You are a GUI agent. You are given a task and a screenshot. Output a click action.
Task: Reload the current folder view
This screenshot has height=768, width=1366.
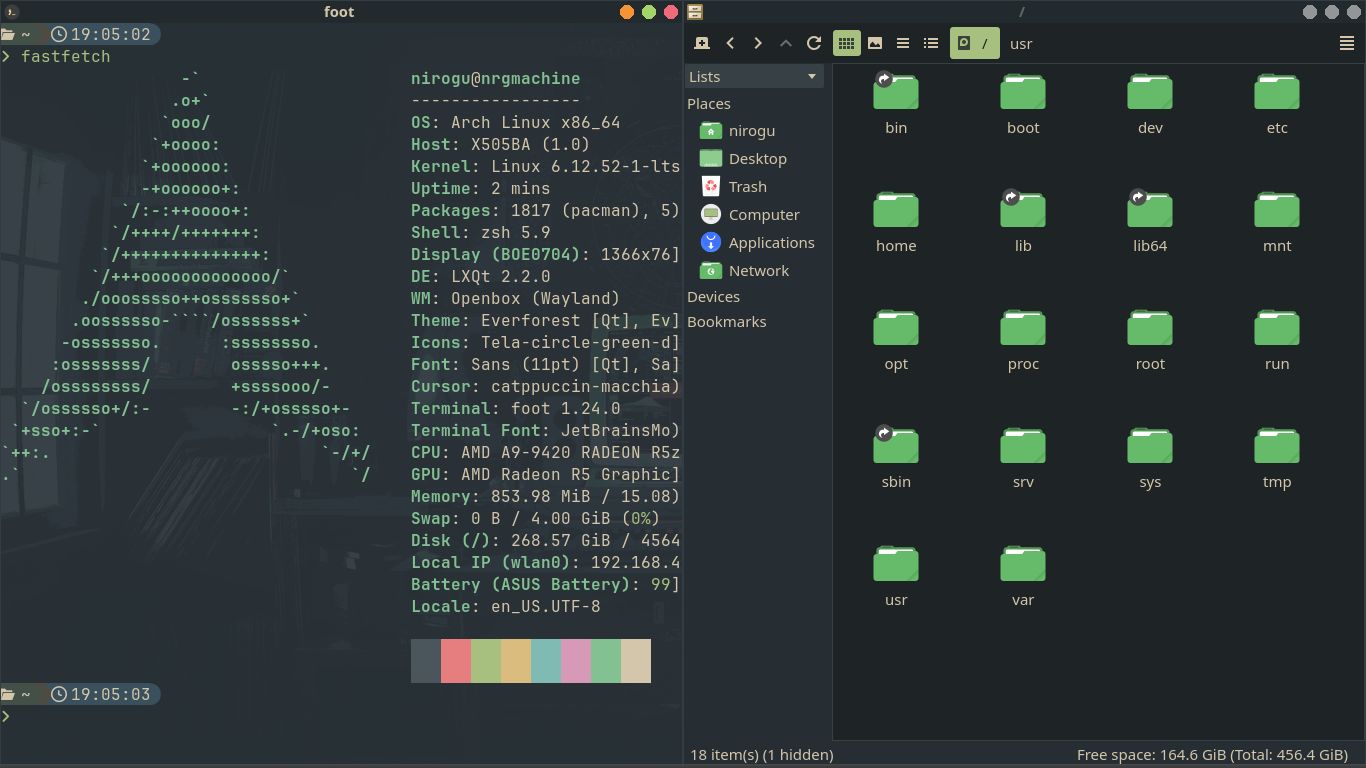pos(813,43)
